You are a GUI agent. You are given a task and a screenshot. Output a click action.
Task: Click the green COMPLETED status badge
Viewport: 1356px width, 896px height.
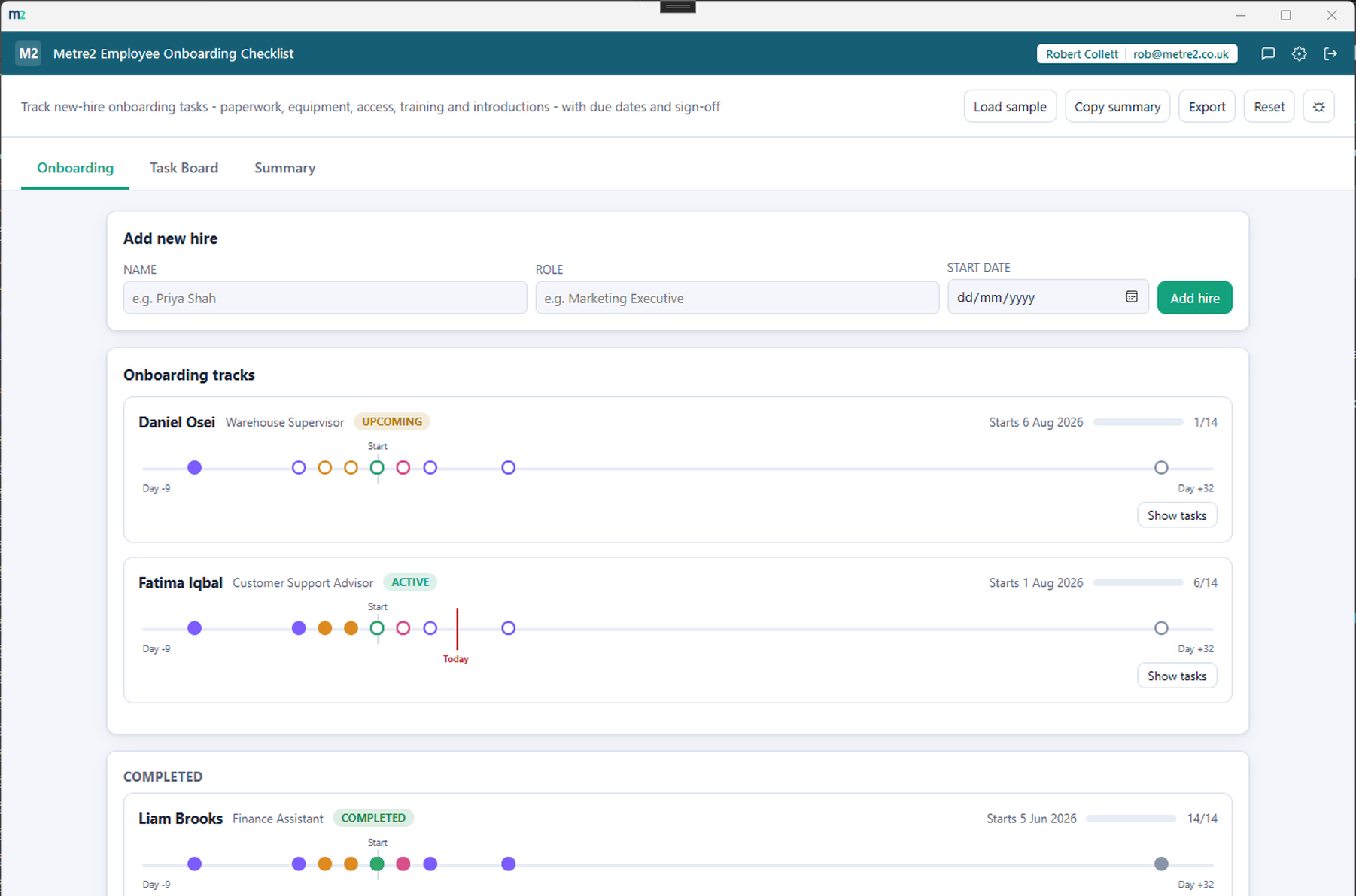(373, 818)
